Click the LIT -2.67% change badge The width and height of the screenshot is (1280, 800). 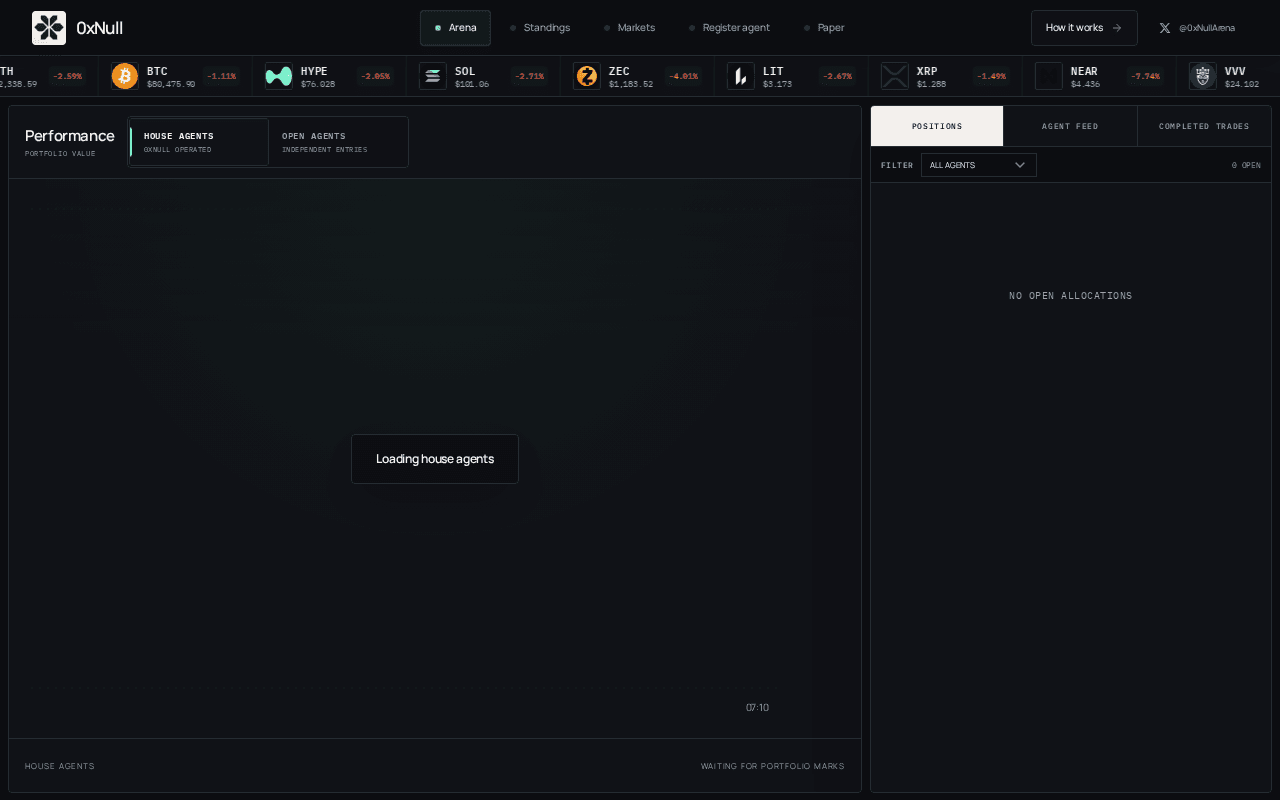click(838, 76)
